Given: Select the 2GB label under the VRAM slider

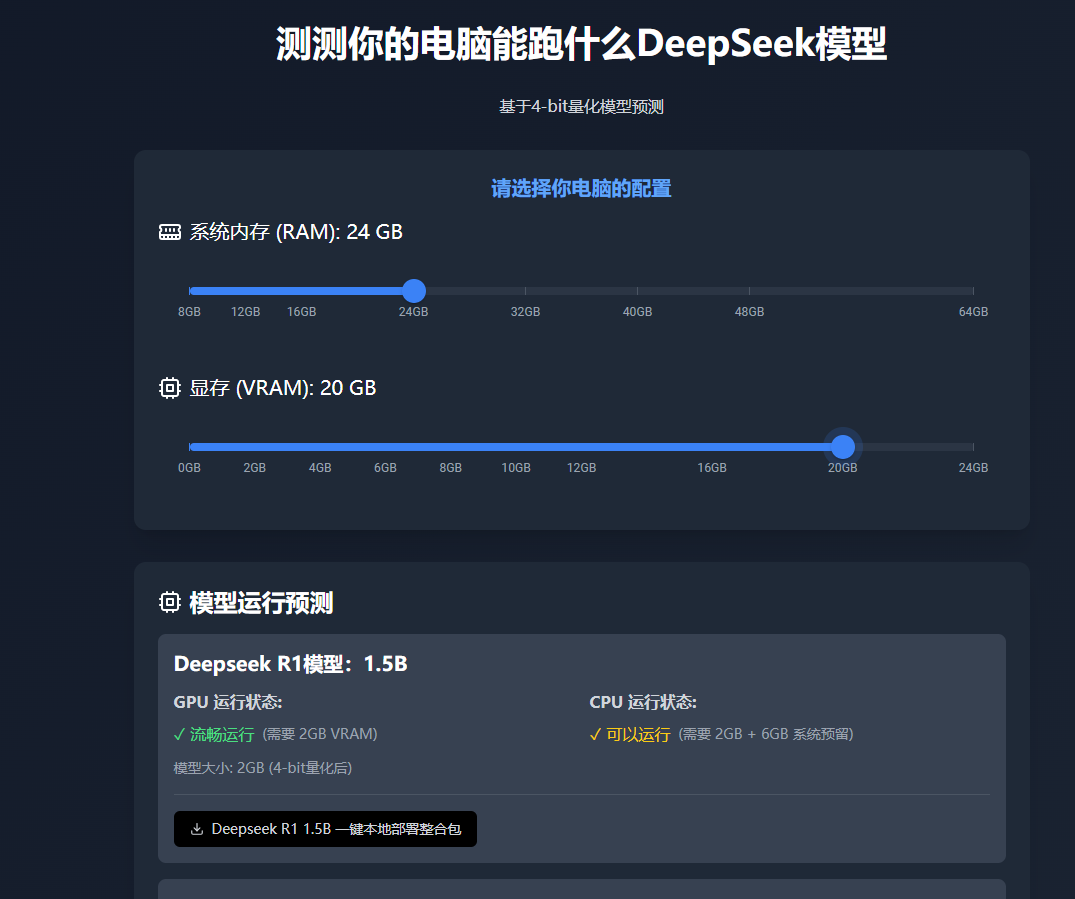Looking at the screenshot, I should click(254, 468).
